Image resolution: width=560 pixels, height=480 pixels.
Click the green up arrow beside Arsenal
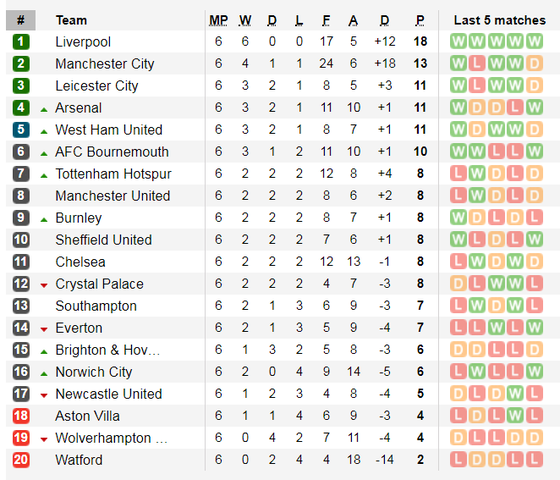tap(44, 110)
